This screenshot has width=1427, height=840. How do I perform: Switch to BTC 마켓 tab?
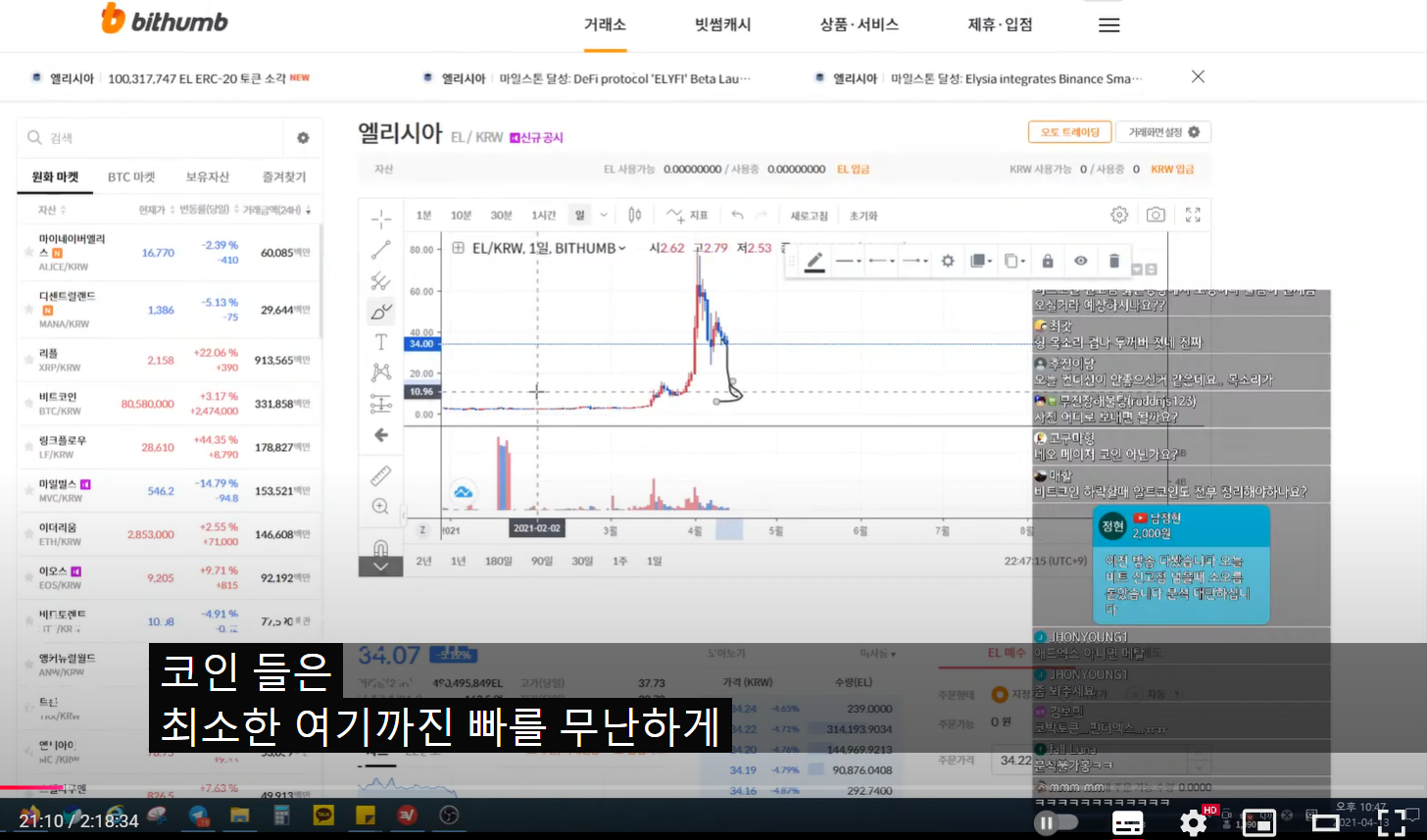(131, 177)
